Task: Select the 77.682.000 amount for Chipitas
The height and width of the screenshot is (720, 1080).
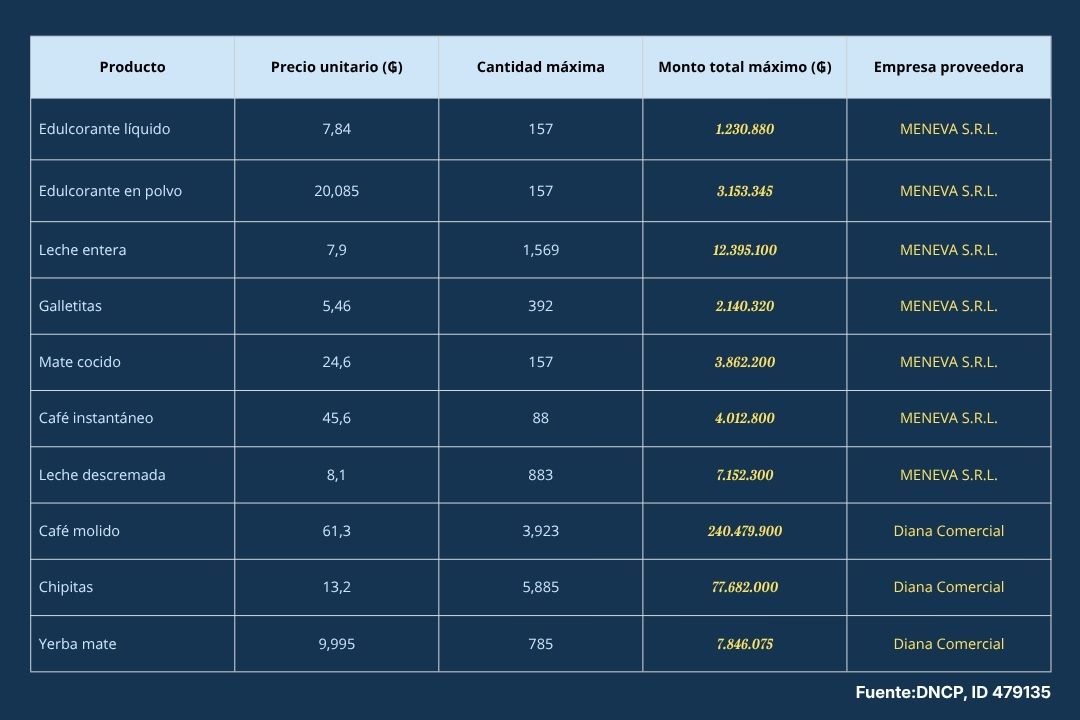Action: point(744,587)
